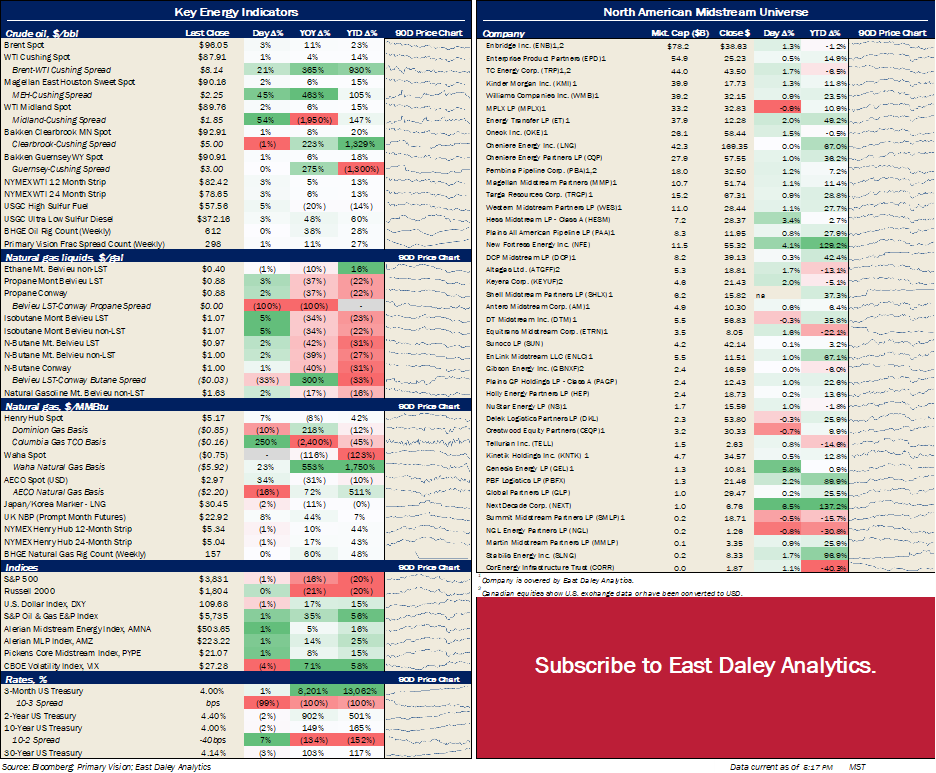
Task: Click the Waha Spot label
Action: pyautogui.click(x=25, y=455)
